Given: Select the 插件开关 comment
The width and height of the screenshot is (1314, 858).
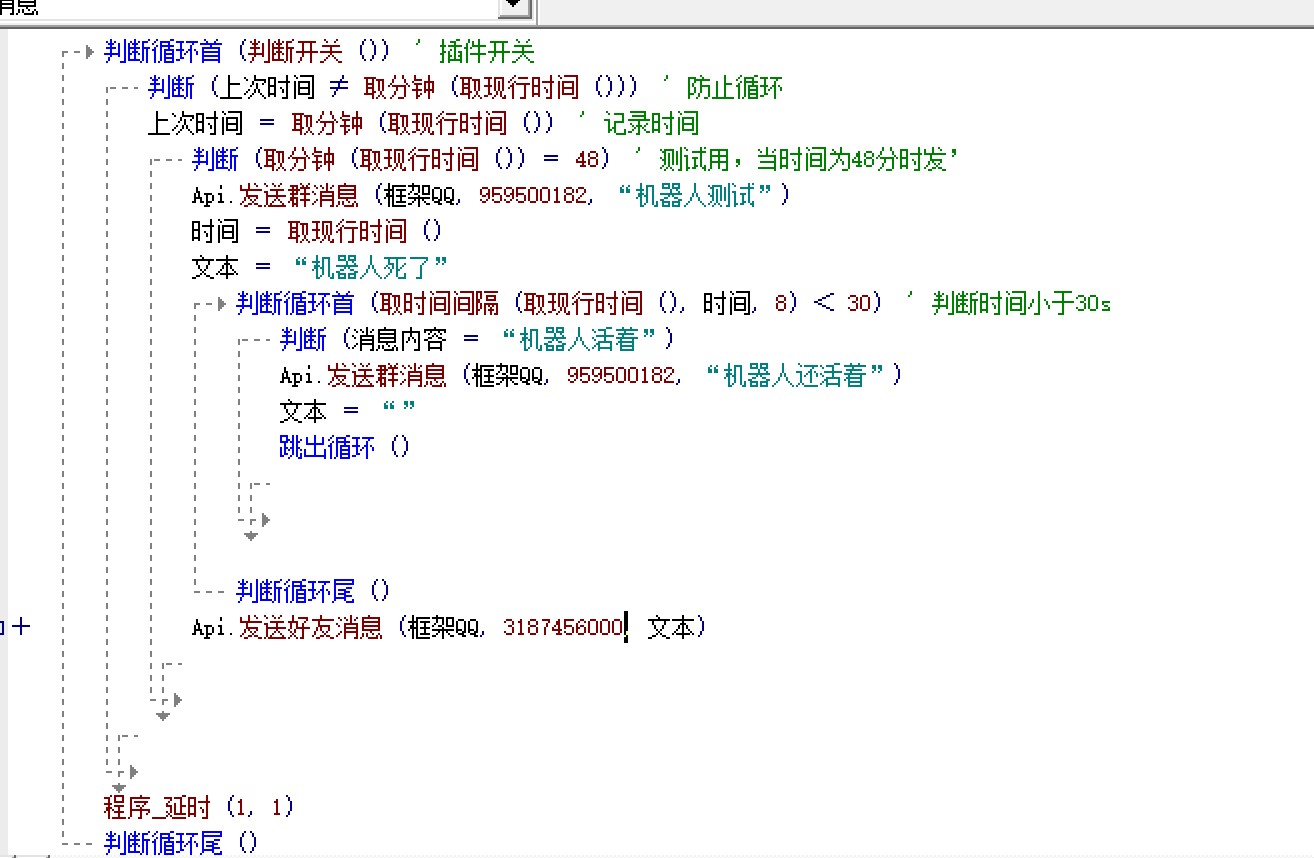Looking at the screenshot, I should [x=487, y=51].
